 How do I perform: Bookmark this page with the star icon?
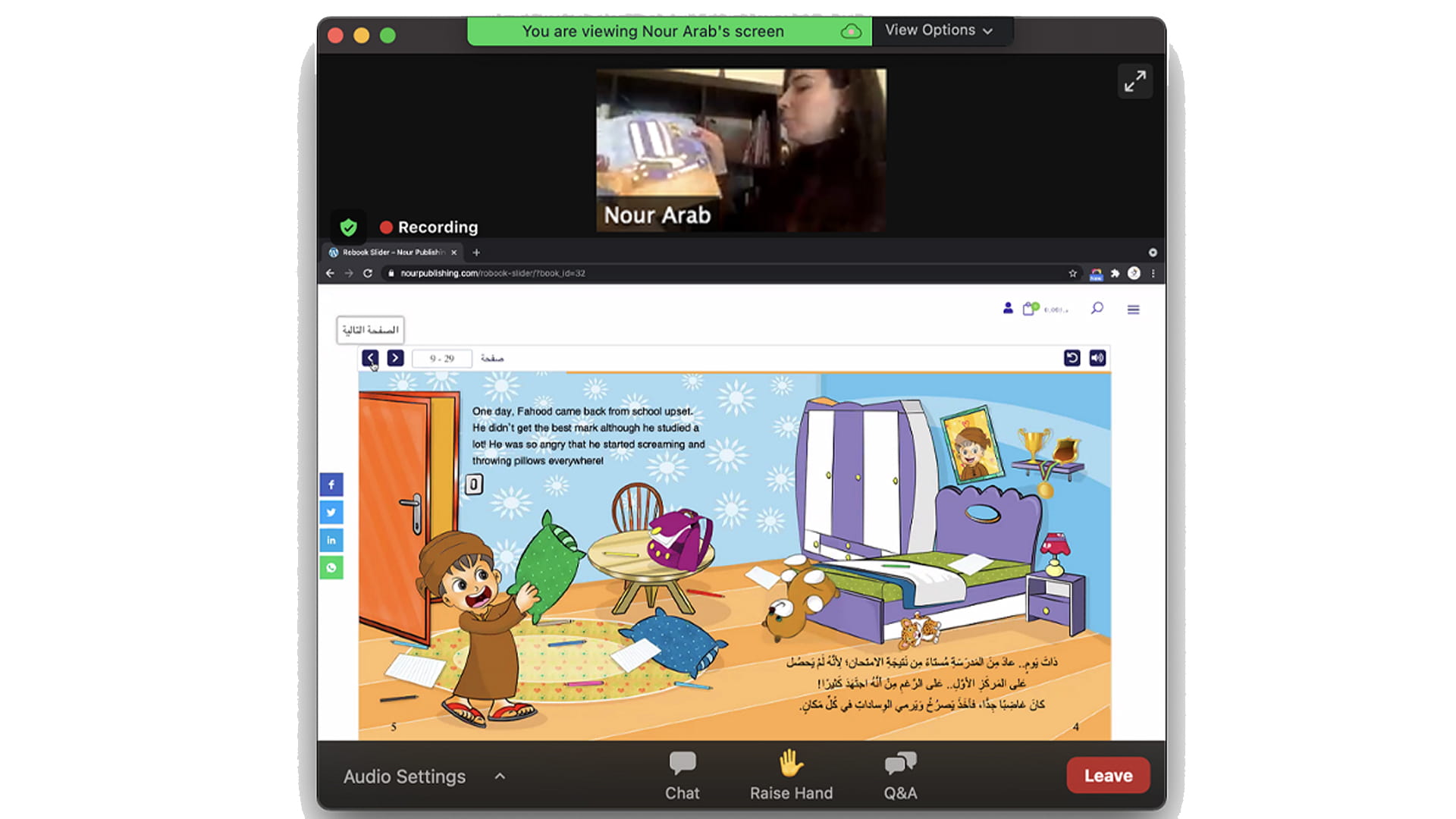click(1072, 273)
